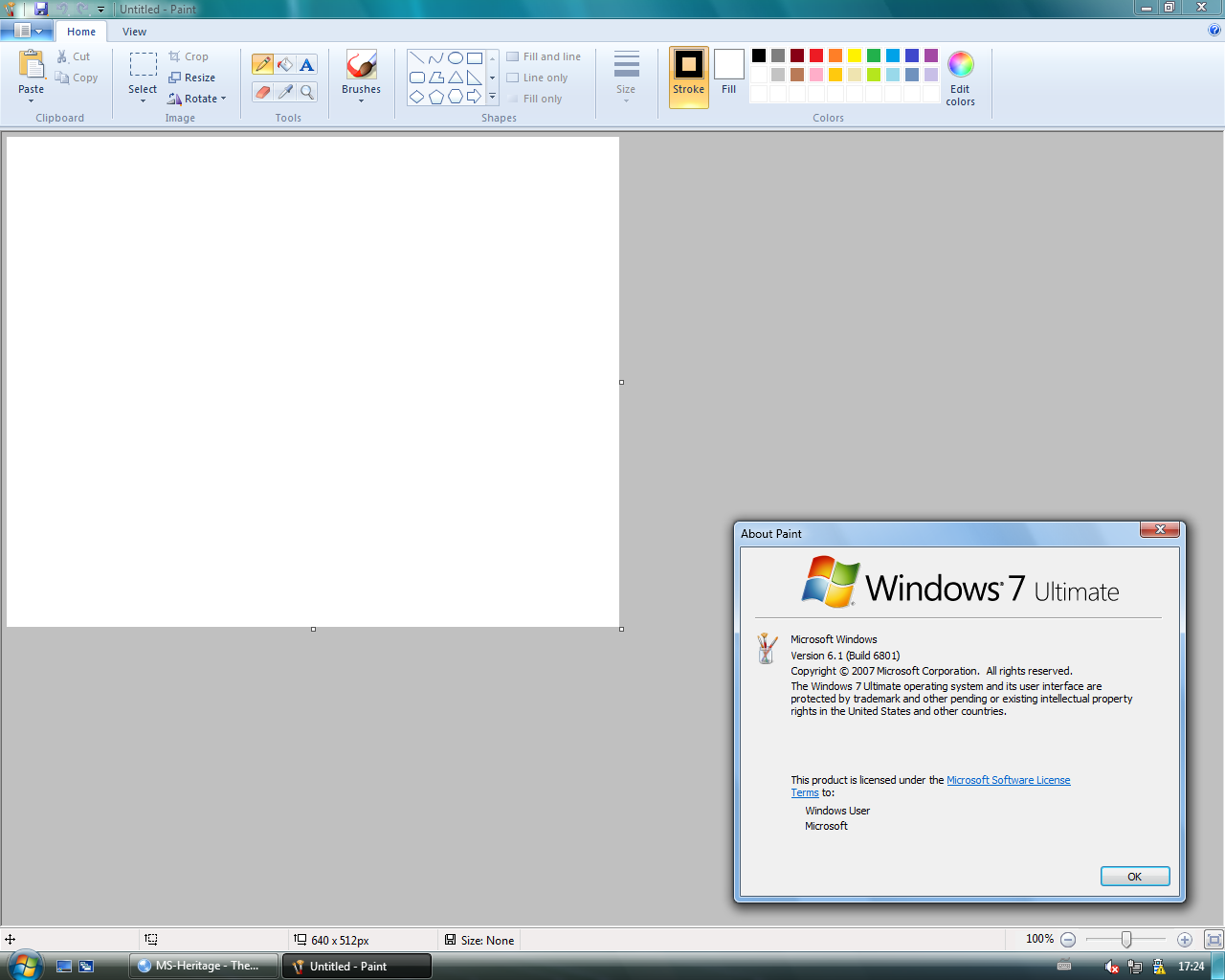
Task: Choose the Oval shape in Shapes gallery
Action: (456, 57)
